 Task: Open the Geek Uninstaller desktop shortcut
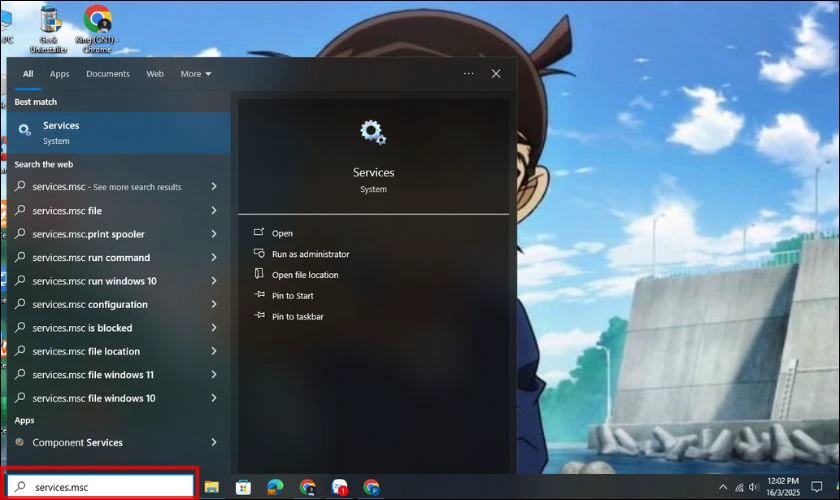(49, 30)
